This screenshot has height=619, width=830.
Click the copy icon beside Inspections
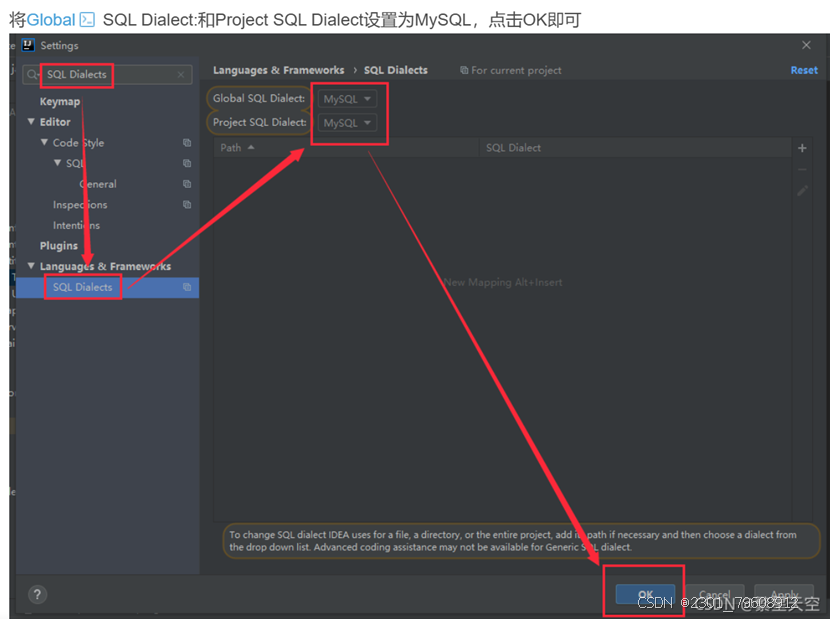186,204
